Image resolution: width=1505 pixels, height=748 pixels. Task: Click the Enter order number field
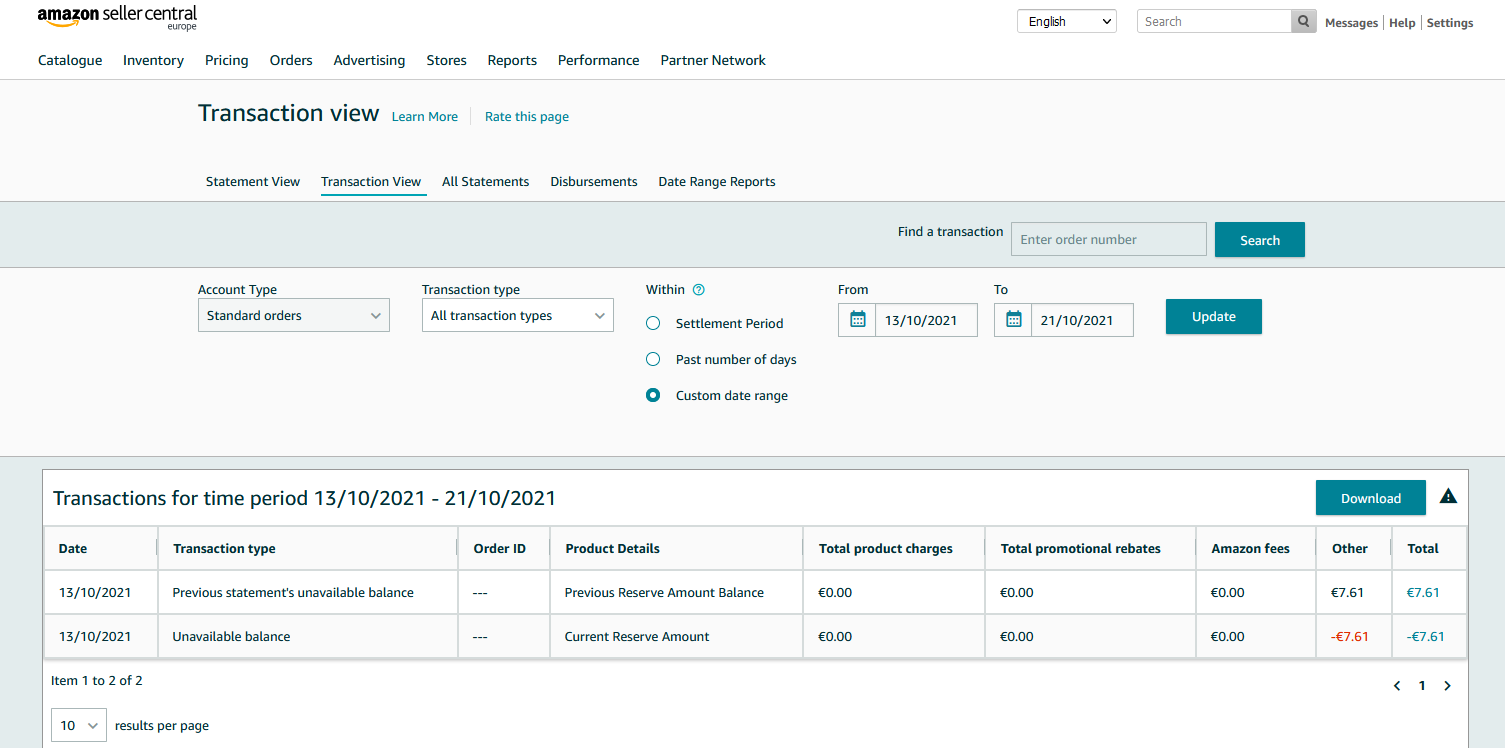pyautogui.click(x=1109, y=239)
